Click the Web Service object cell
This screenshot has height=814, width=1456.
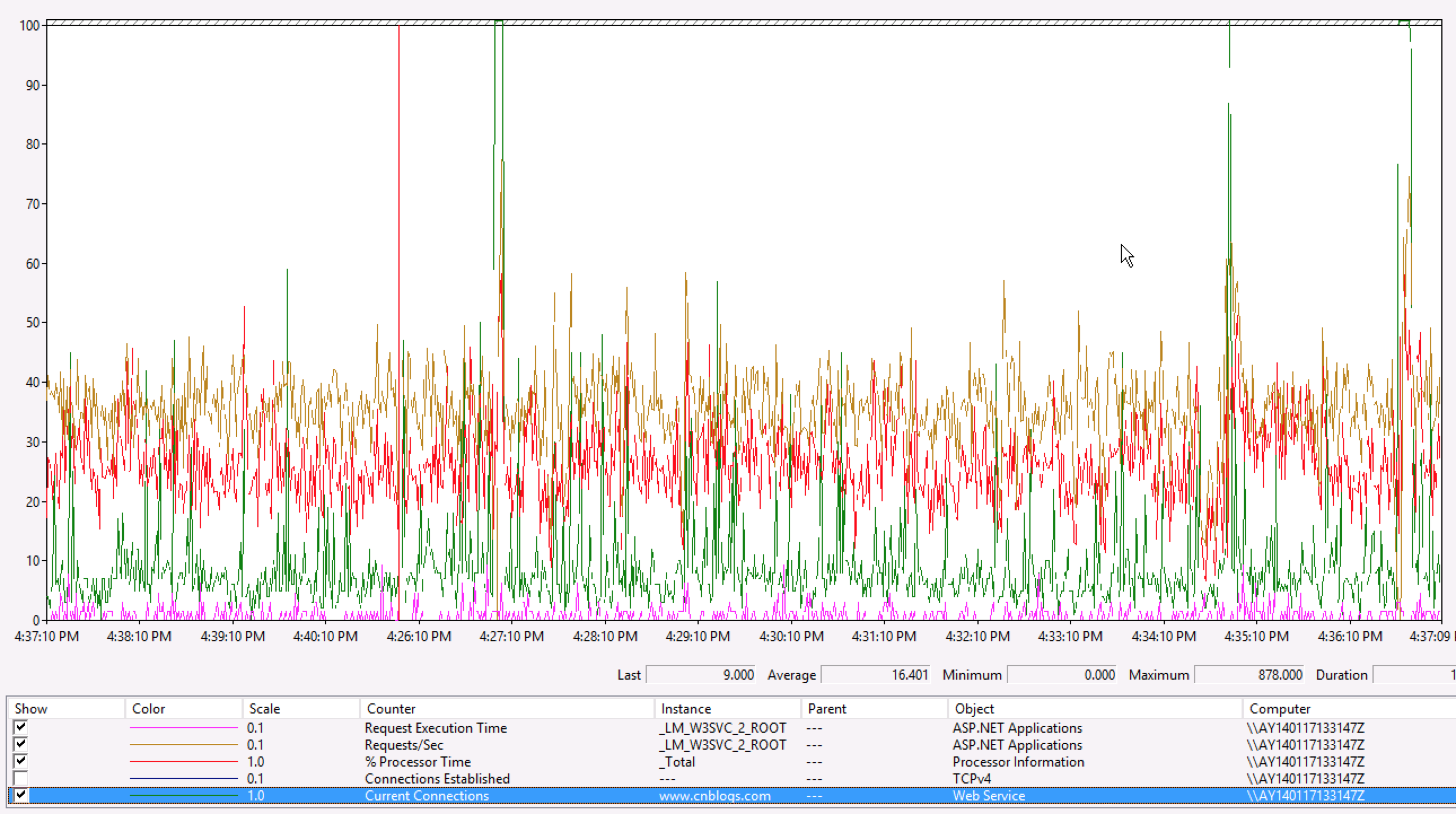(x=989, y=795)
